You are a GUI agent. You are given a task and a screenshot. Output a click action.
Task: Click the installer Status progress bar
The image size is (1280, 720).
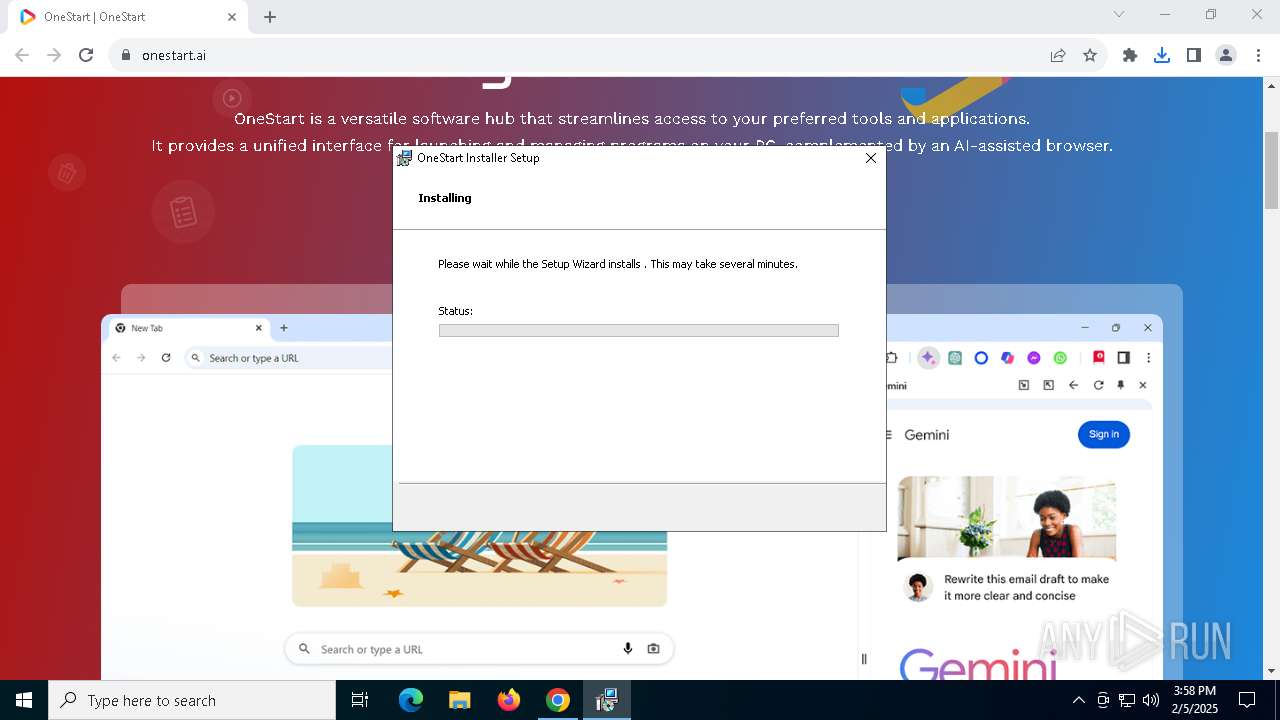point(638,330)
